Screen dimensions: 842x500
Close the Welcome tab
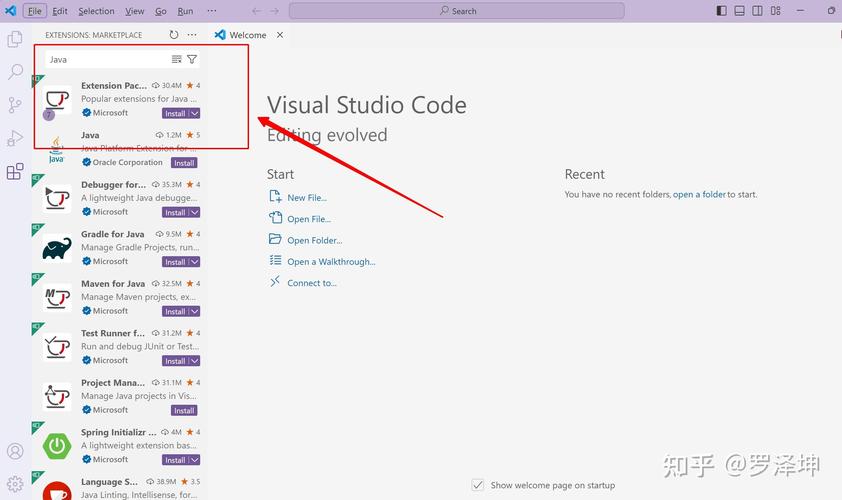280,35
